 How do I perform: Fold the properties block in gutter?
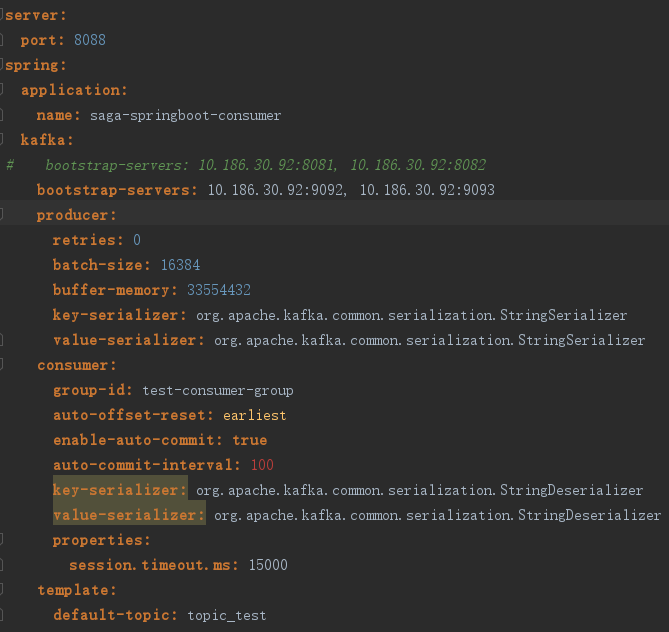tap(2, 540)
